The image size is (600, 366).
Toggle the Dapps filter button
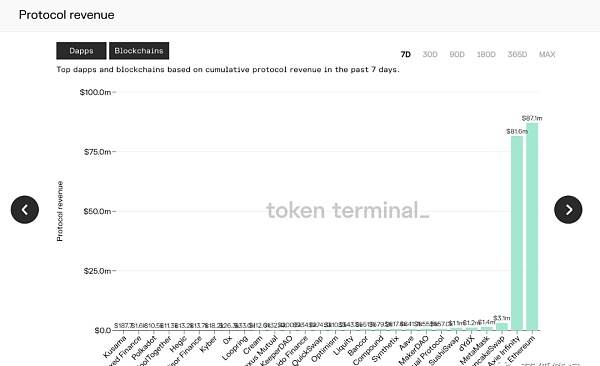coord(81,51)
